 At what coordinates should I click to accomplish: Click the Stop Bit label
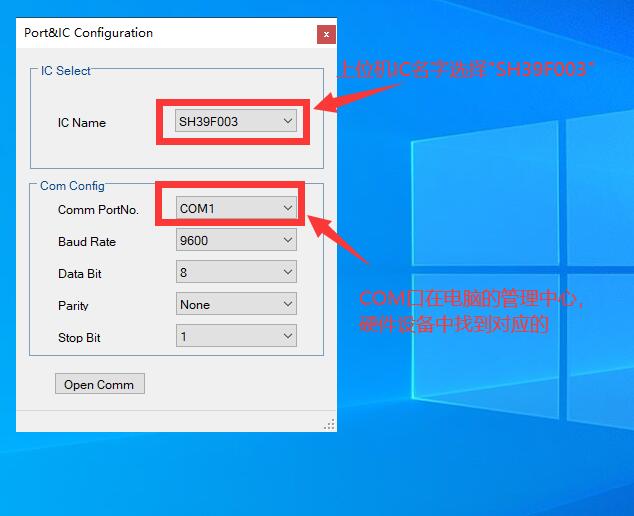(79, 338)
